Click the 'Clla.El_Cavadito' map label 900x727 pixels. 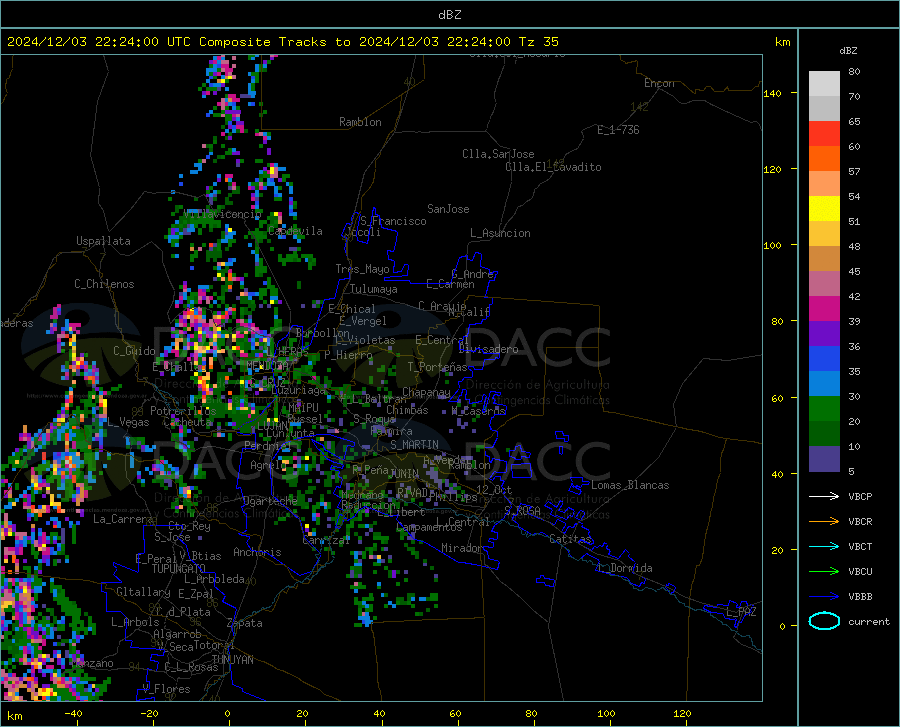tap(553, 167)
